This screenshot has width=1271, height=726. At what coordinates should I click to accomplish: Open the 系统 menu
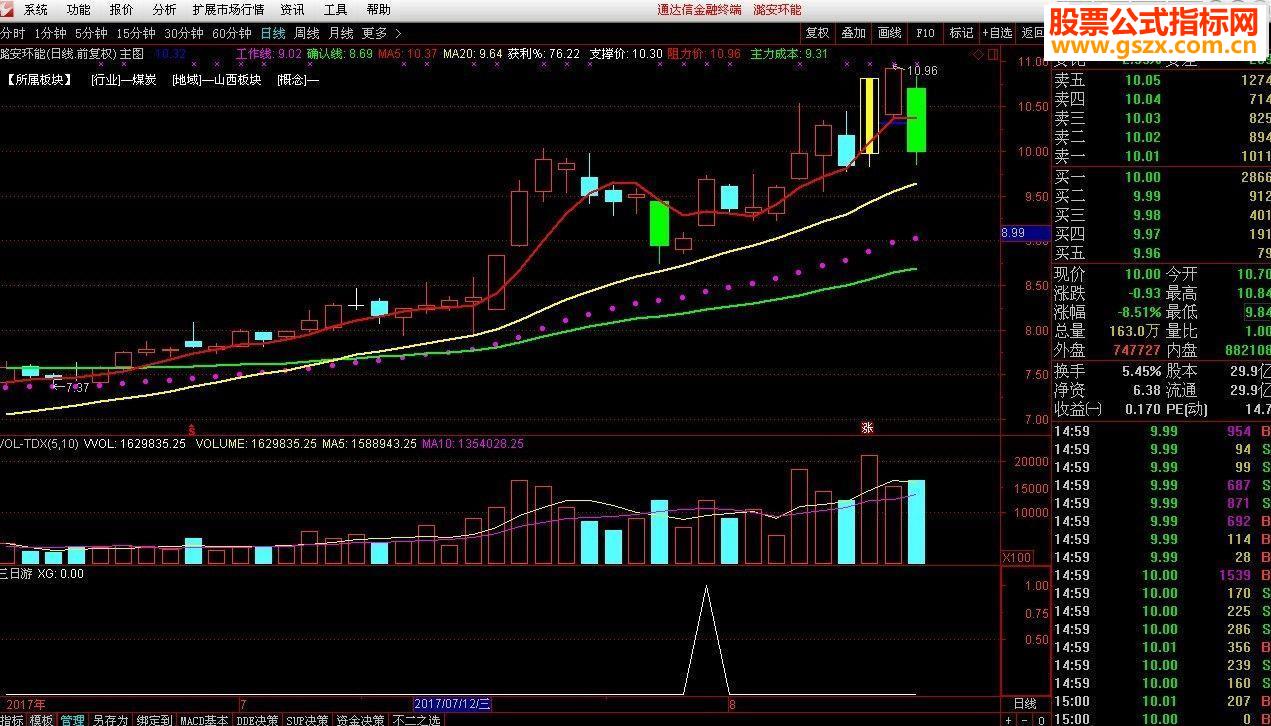click(x=36, y=9)
